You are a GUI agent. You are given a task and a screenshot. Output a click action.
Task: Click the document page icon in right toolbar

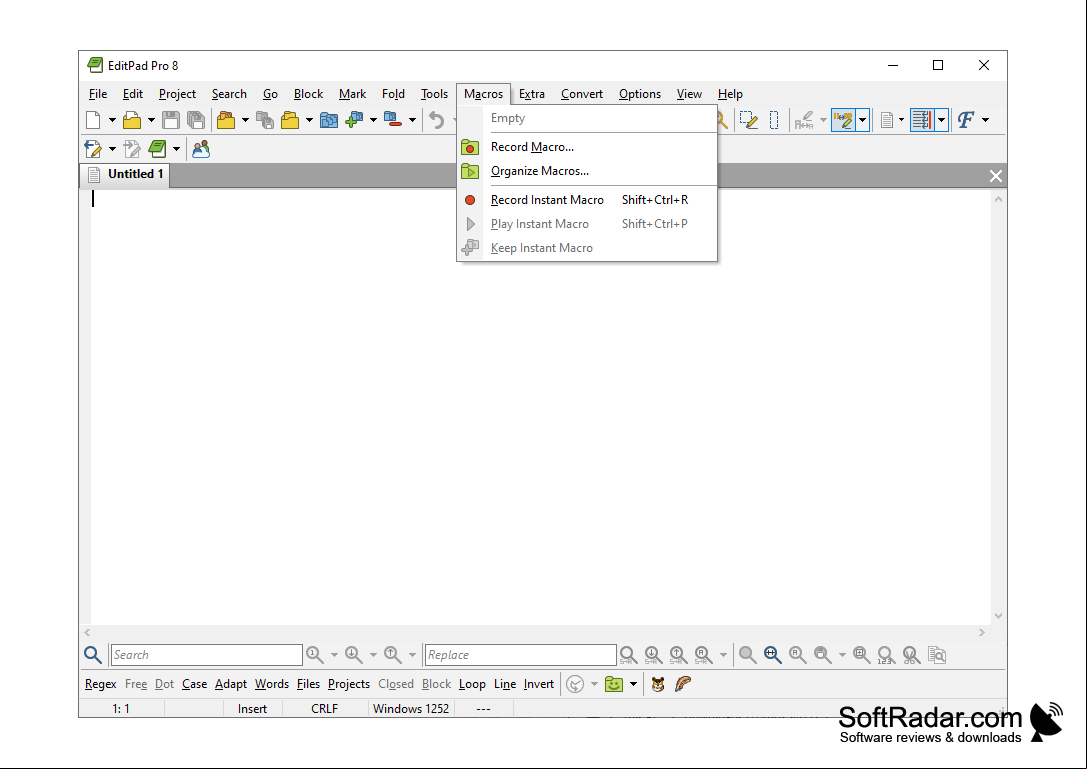click(x=887, y=120)
